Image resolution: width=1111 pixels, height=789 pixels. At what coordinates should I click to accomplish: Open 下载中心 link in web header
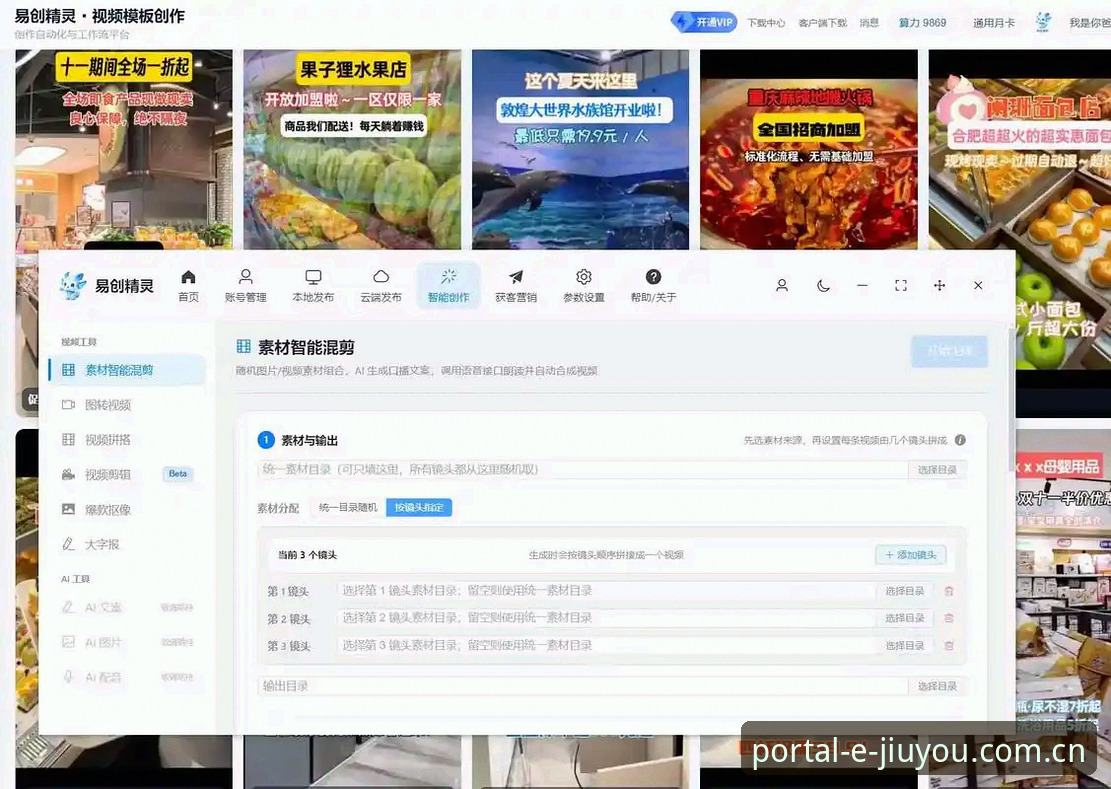[766, 23]
